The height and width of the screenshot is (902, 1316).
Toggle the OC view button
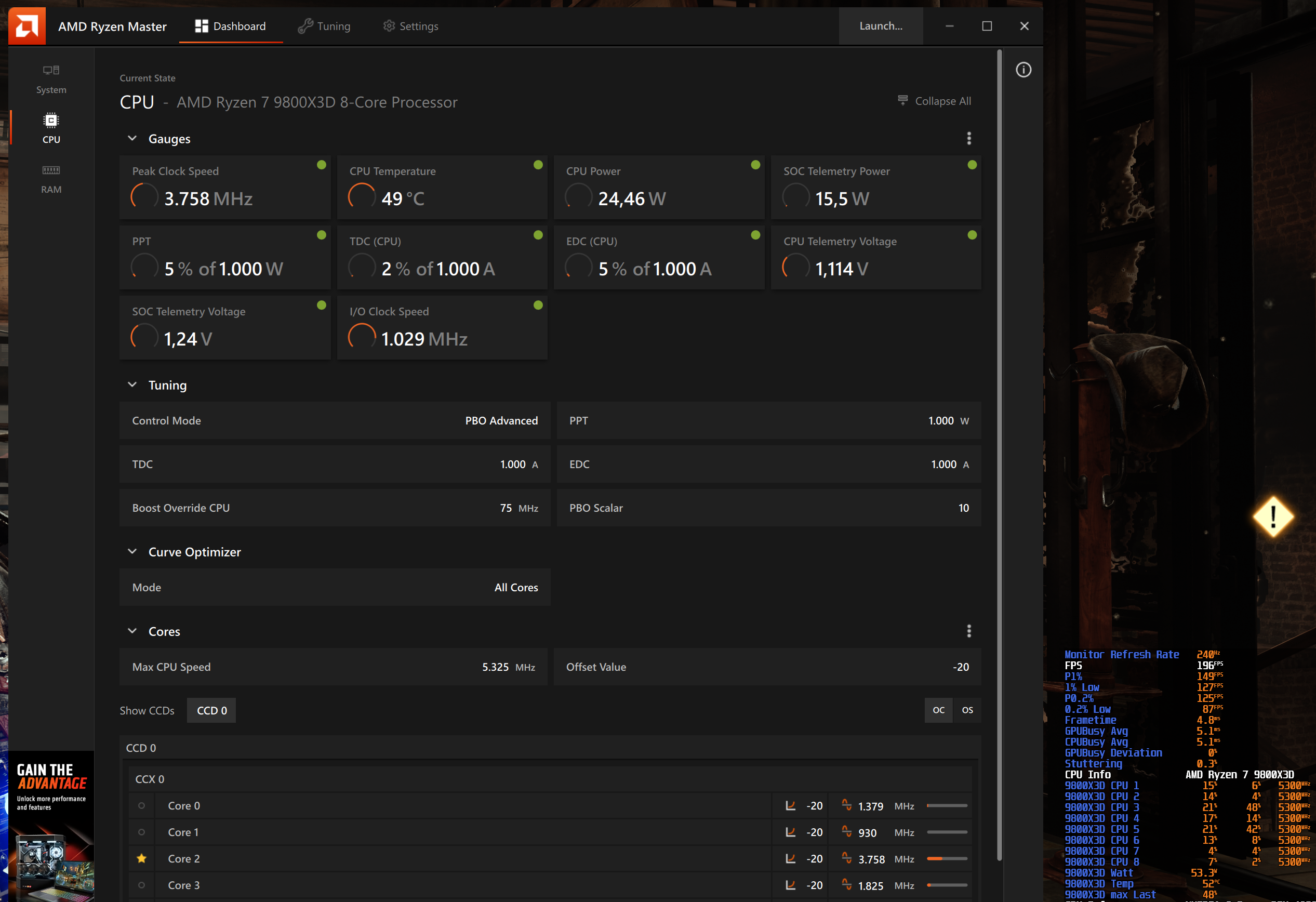click(938, 710)
